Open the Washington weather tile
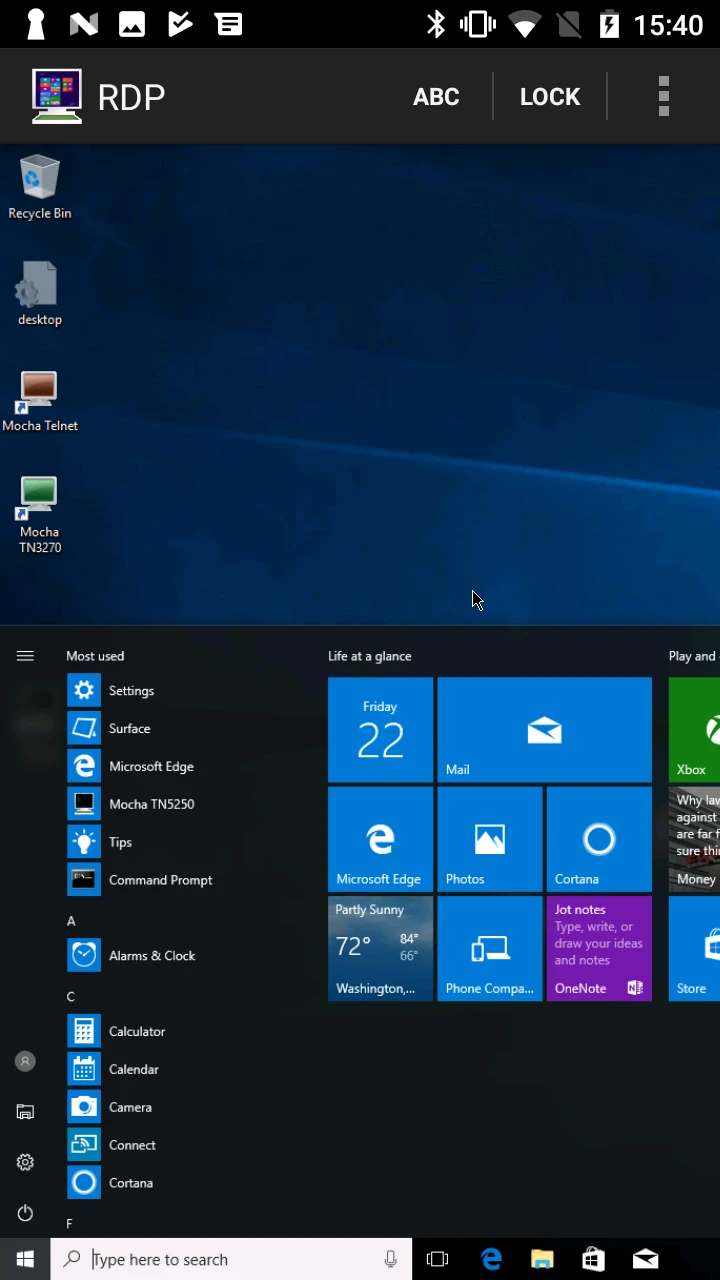This screenshot has width=720, height=1280. tap(380, 948)
